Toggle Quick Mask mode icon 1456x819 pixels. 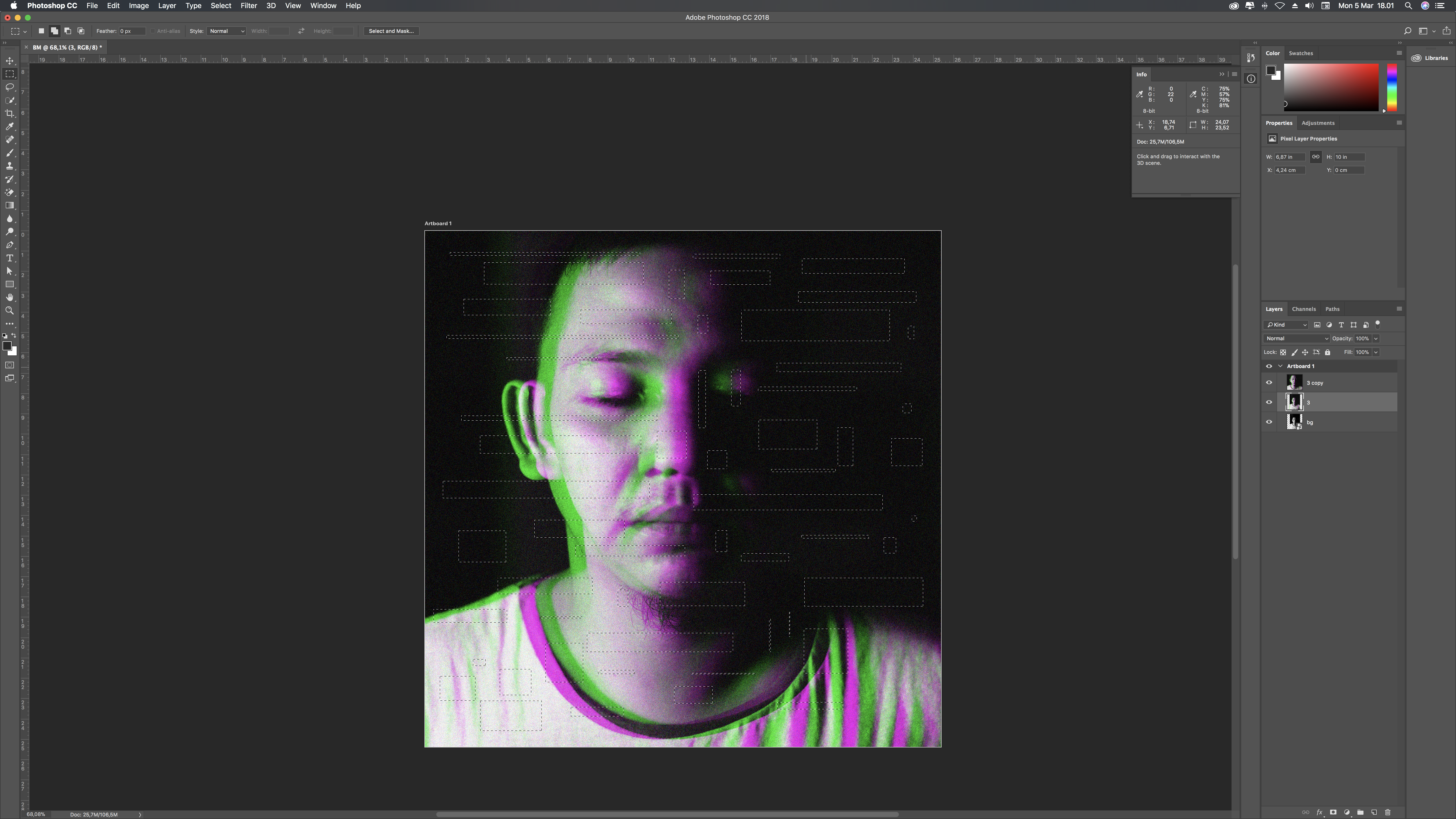[x=10, y=365]
